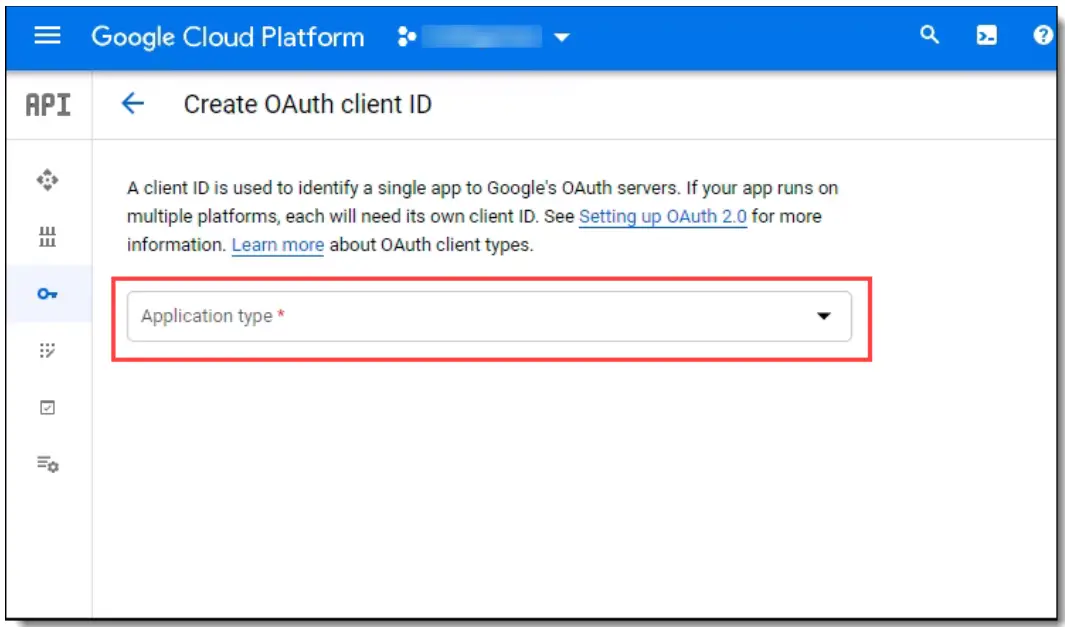
Task: Open the API Library from the sidebar
Action: [47, 238]
